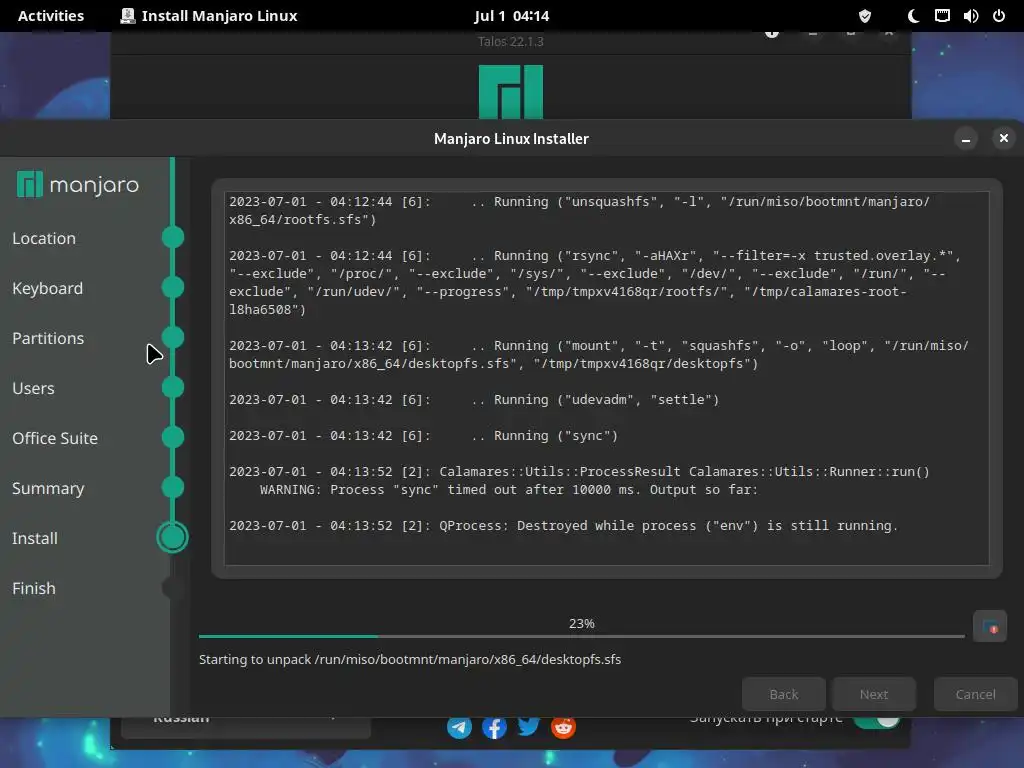Select the Keyboard step in sidebar

point(48,288)
